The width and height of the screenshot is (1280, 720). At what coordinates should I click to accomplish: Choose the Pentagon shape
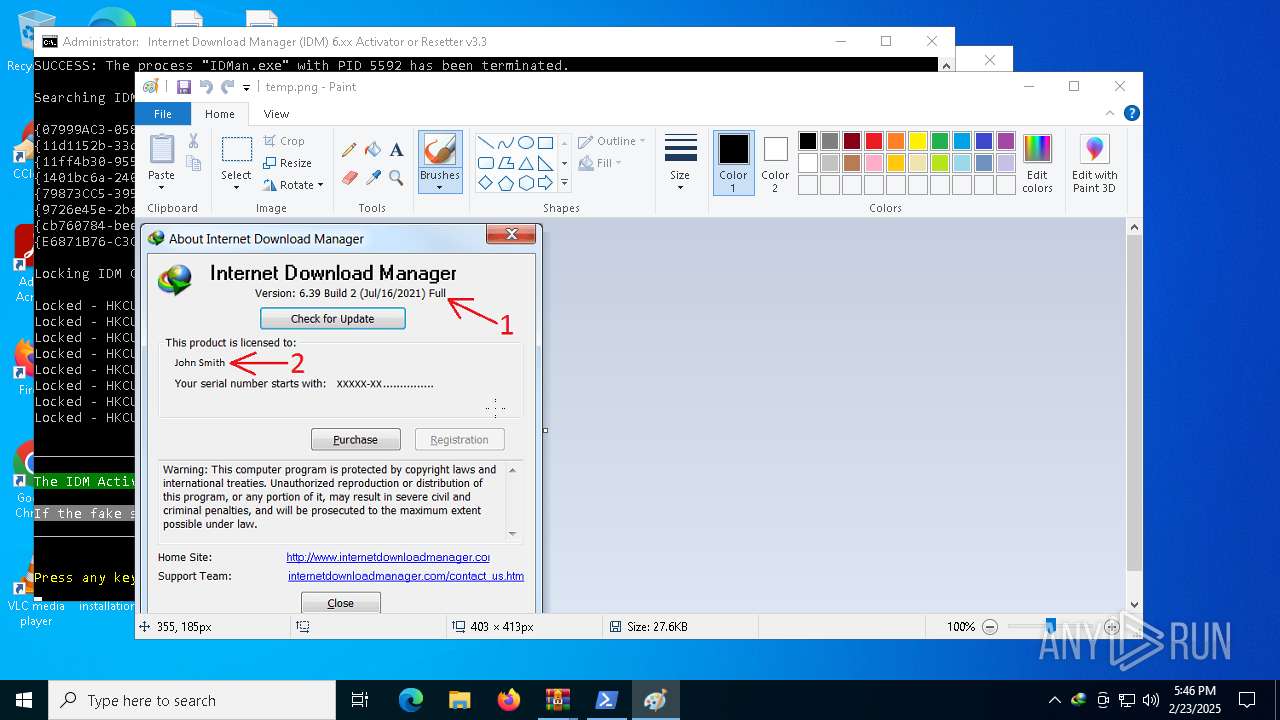pos(505,183)
